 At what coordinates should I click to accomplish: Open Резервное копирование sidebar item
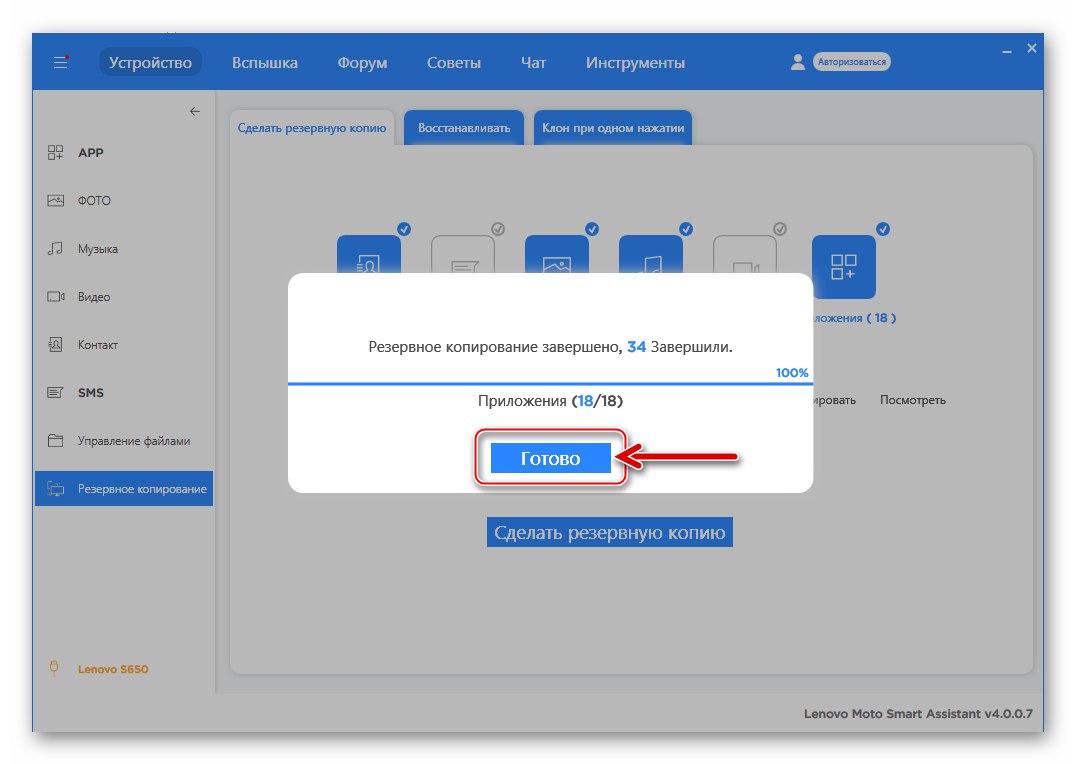click(124, 489)
